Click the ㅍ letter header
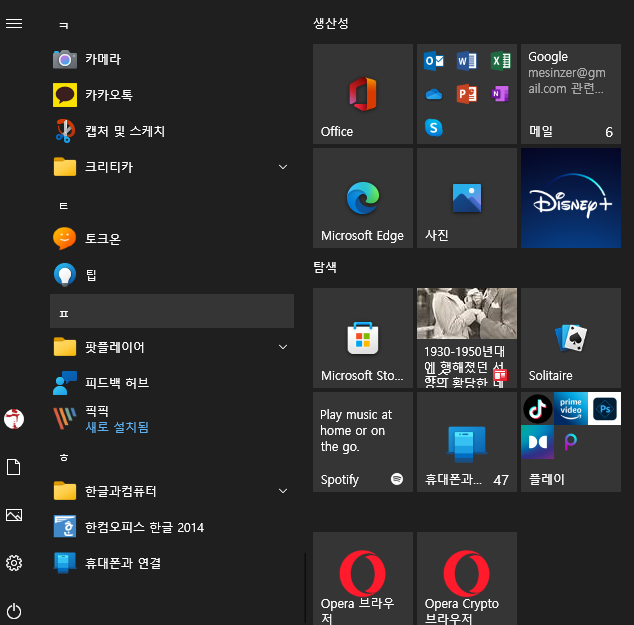Screen dimensions: 634x625 (172, 311)
